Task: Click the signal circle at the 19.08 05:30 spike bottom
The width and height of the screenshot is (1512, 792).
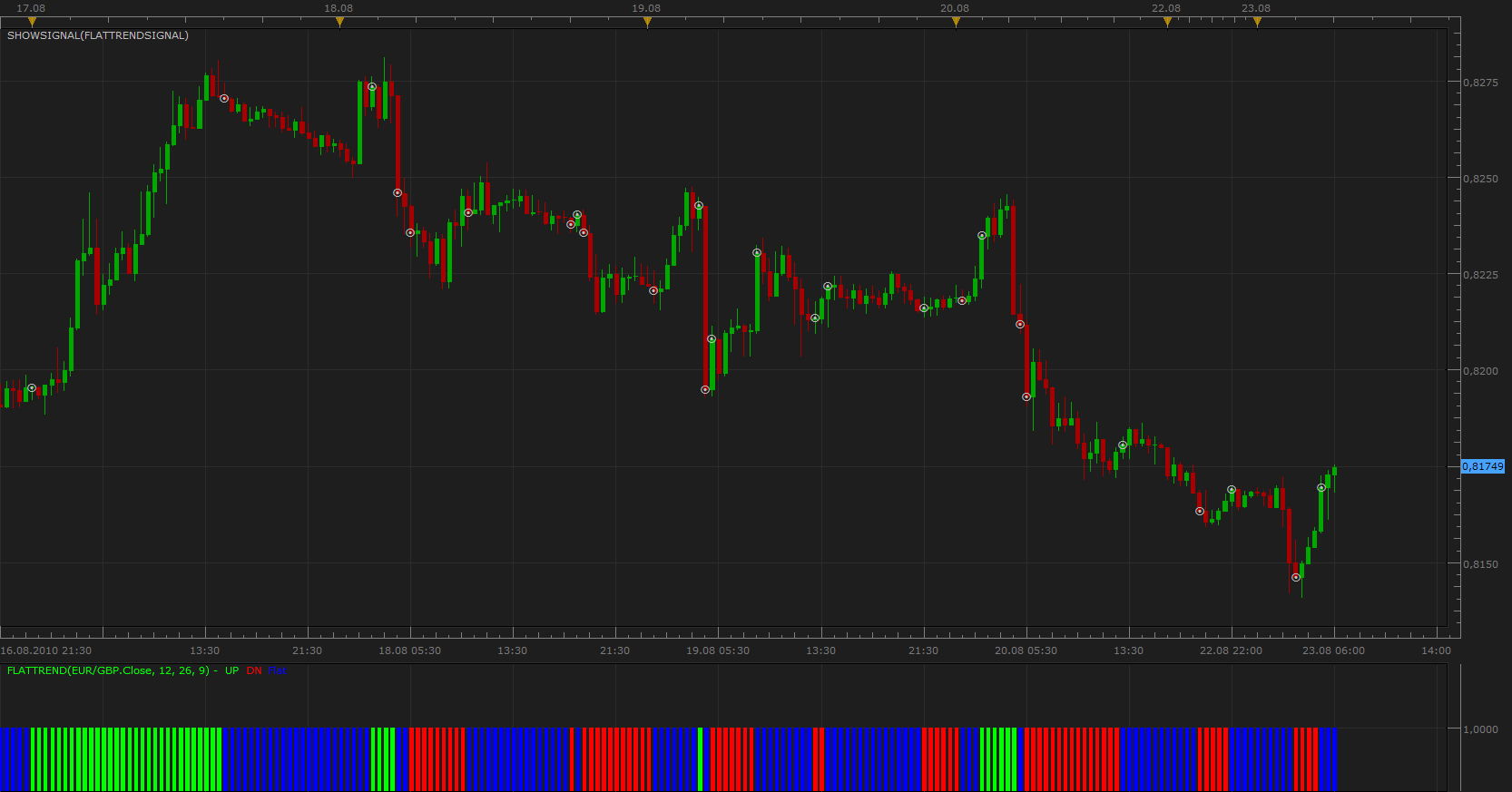Action: point(705,390)
